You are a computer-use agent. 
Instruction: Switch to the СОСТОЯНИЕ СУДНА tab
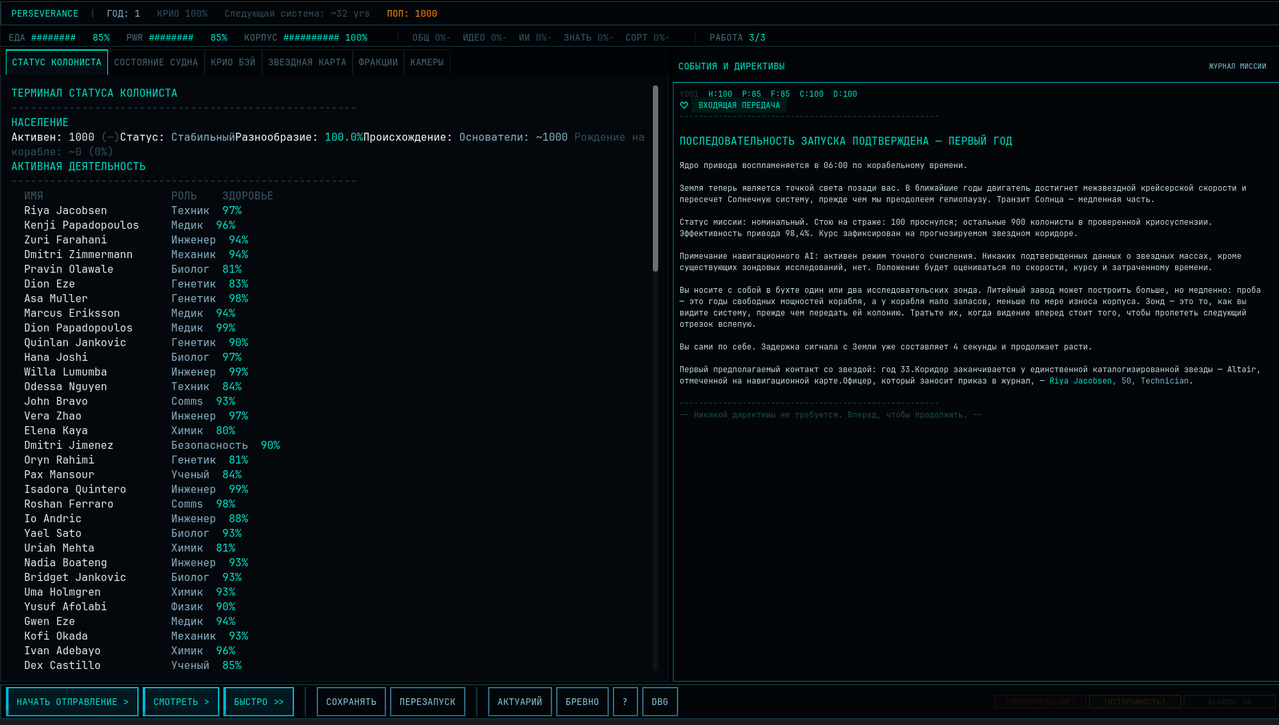coord(156,62)
